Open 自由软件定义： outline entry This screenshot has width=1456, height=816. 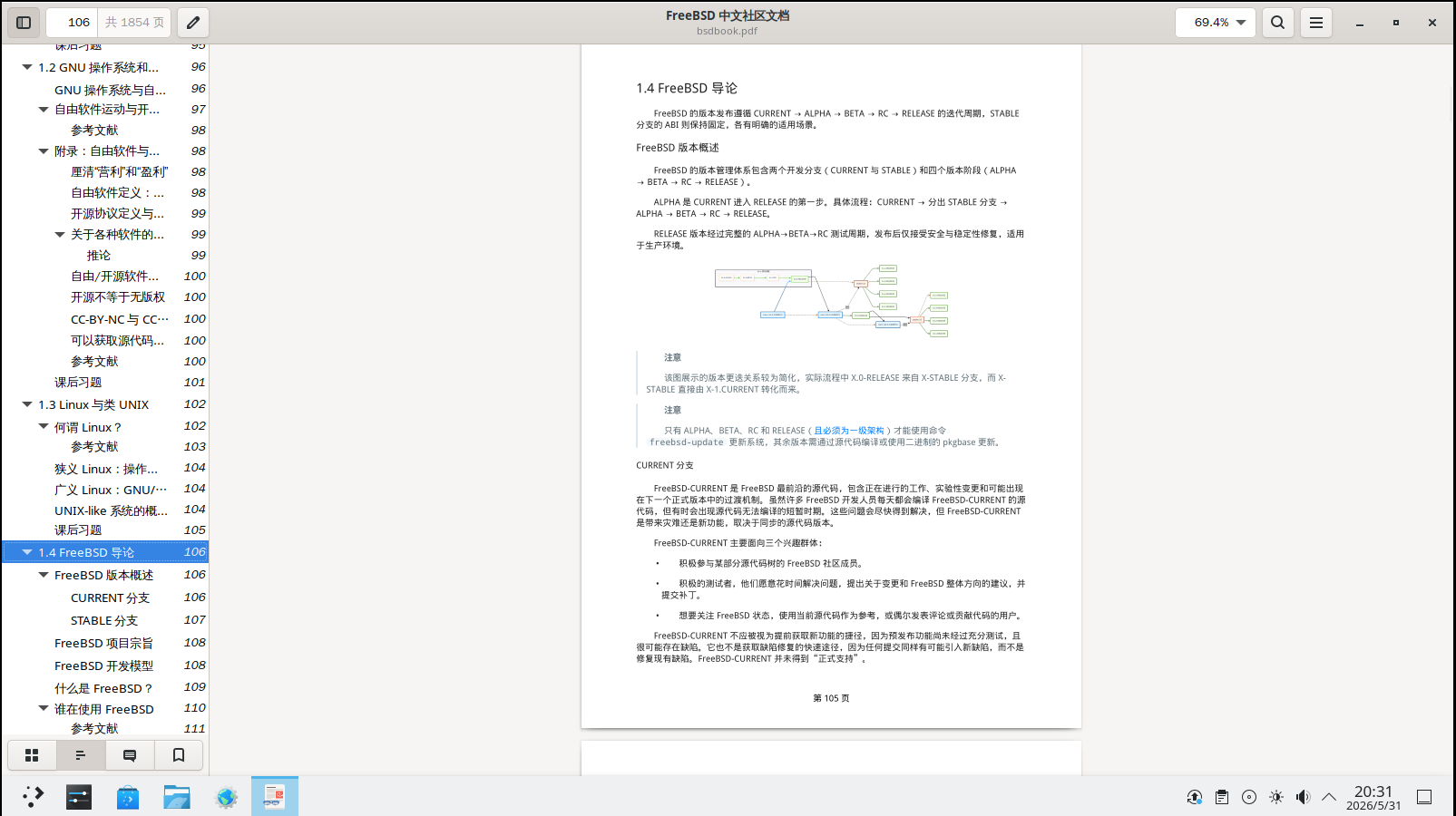tap(118, 193)
